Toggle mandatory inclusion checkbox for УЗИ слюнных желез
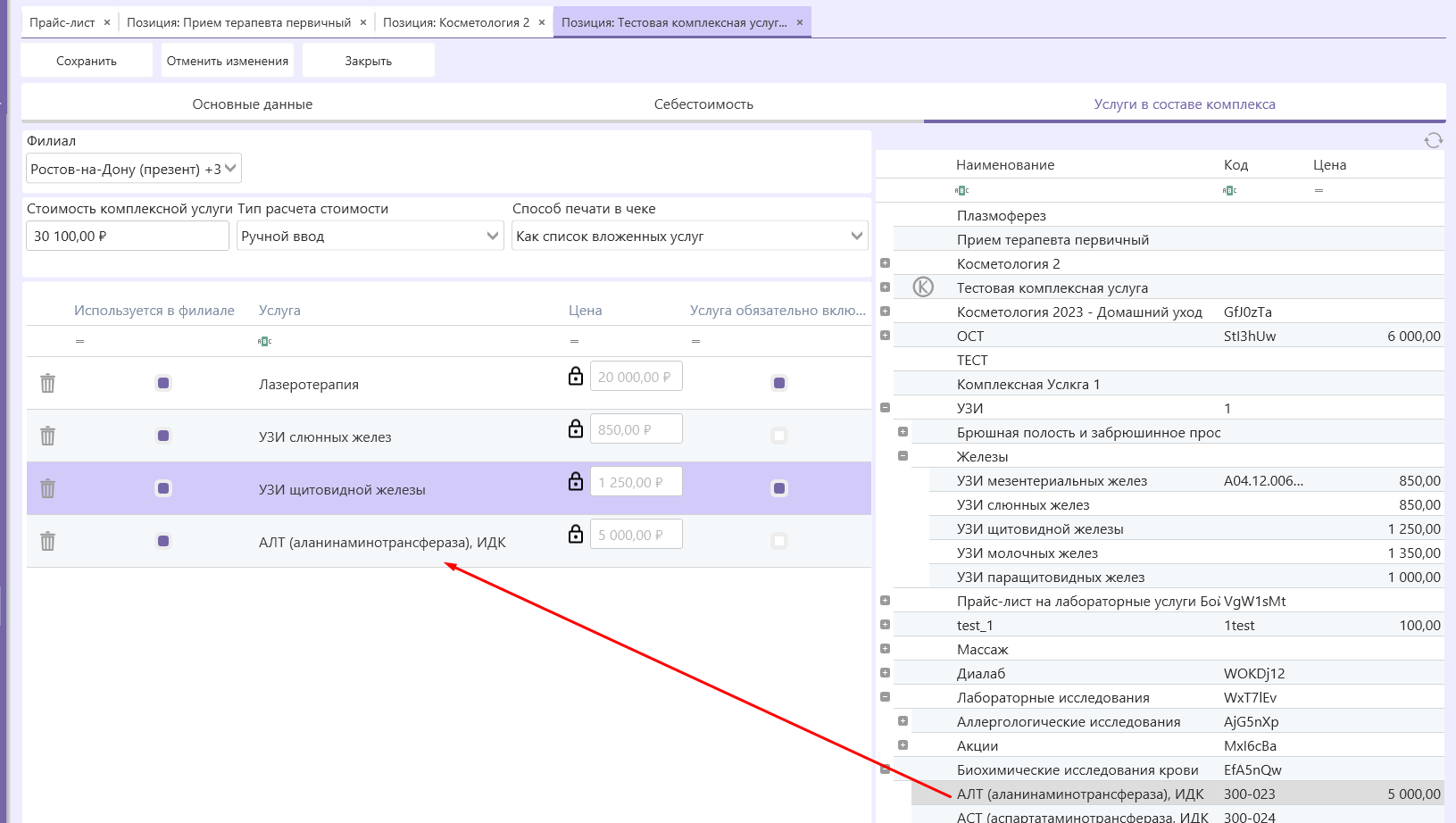Viewport: 1456px width, 823px height. (779, 436)
